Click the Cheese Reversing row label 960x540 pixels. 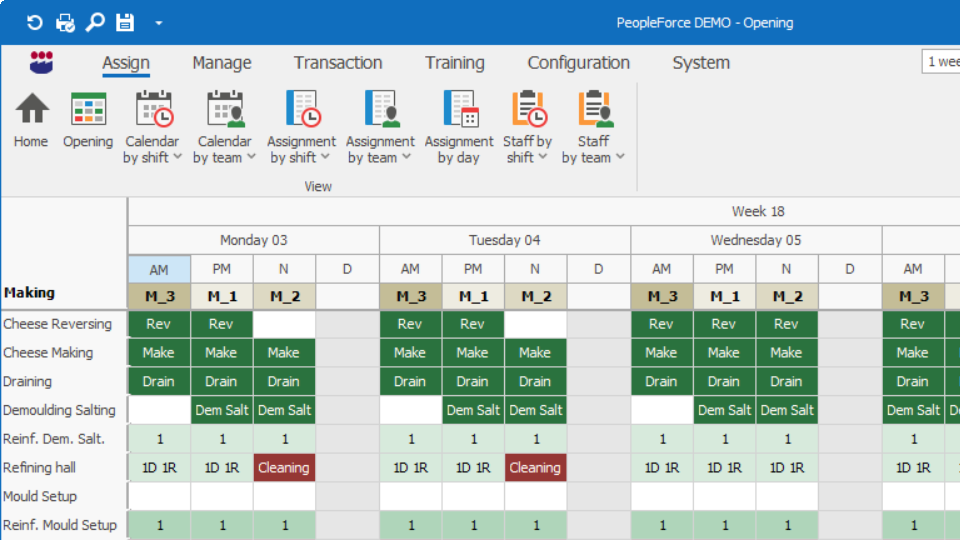(x=58, y=324)
